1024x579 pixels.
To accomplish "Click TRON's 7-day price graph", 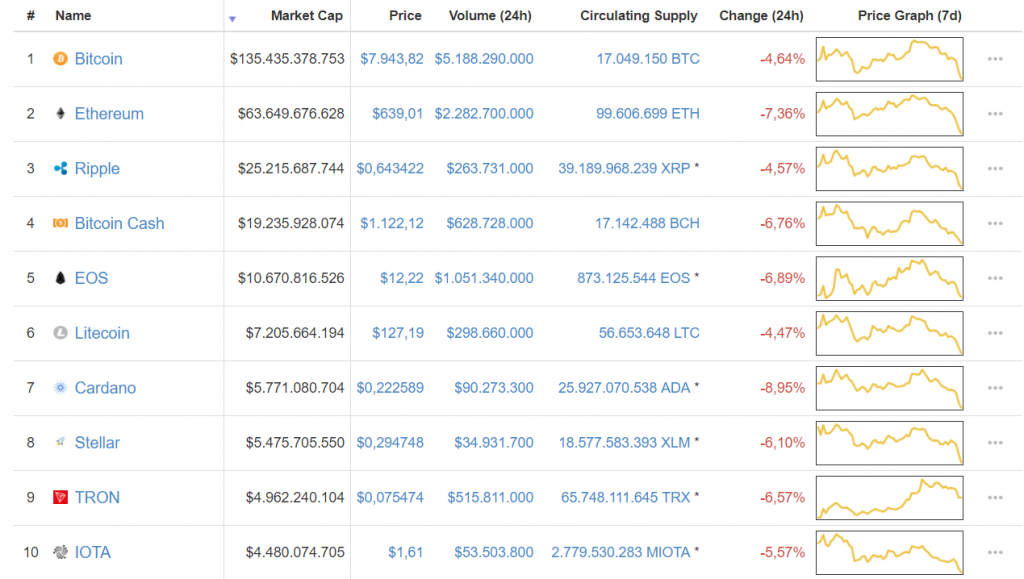I will (889, 497).
